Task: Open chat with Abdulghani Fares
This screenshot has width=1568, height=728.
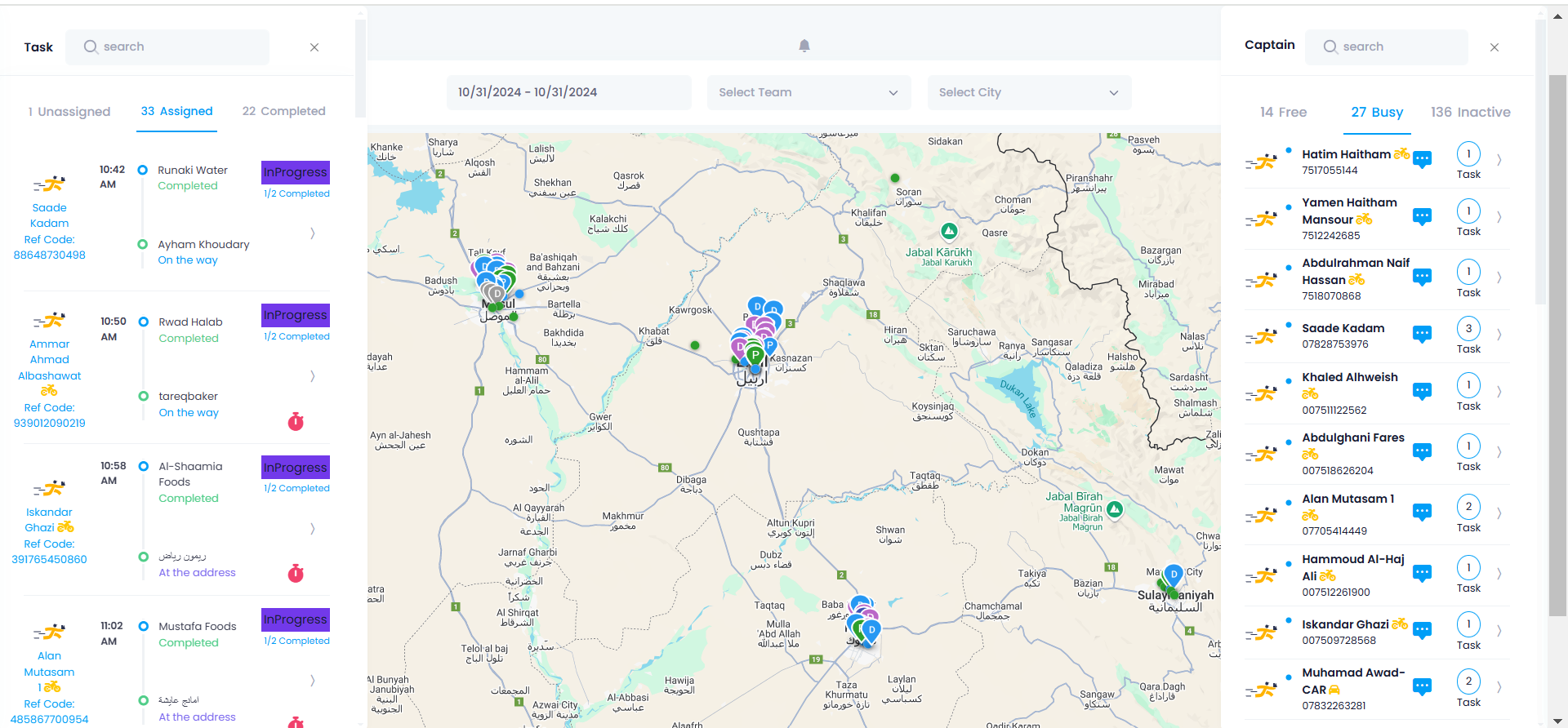Action: tap(1422, 451)
